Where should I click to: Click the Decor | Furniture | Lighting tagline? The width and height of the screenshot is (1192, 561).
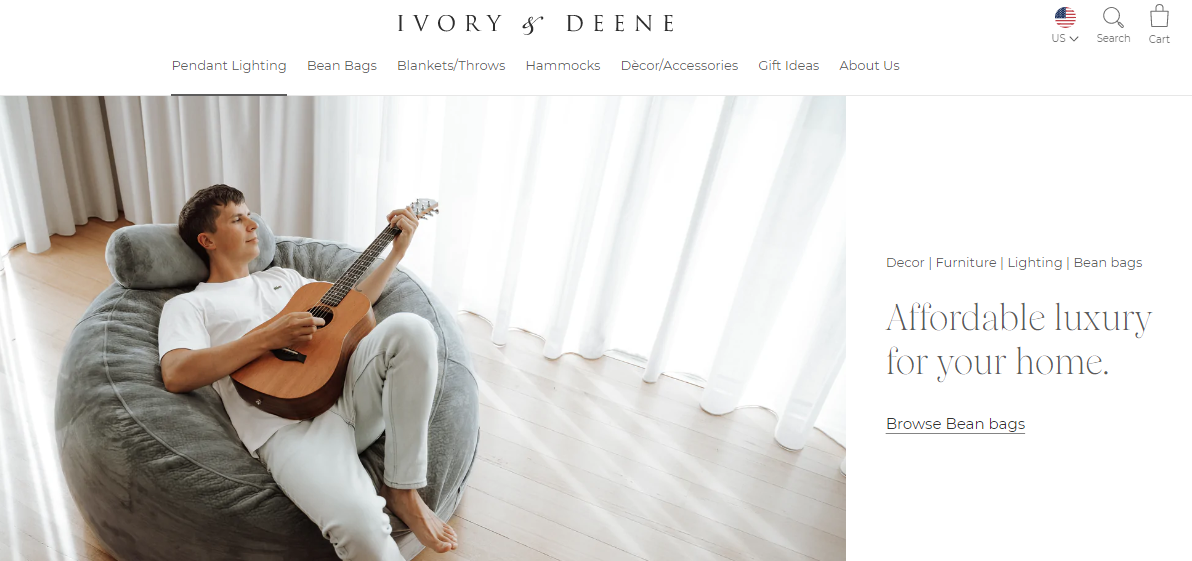point(1014,263)
